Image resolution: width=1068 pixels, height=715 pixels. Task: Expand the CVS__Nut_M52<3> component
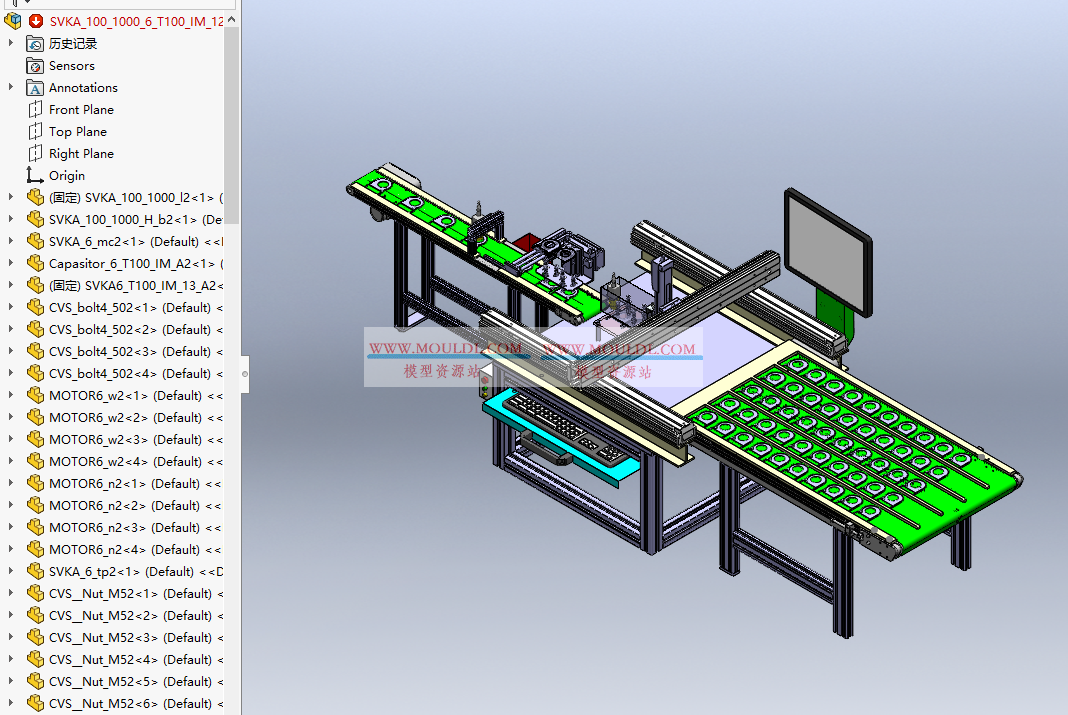(x=11, y=638)
